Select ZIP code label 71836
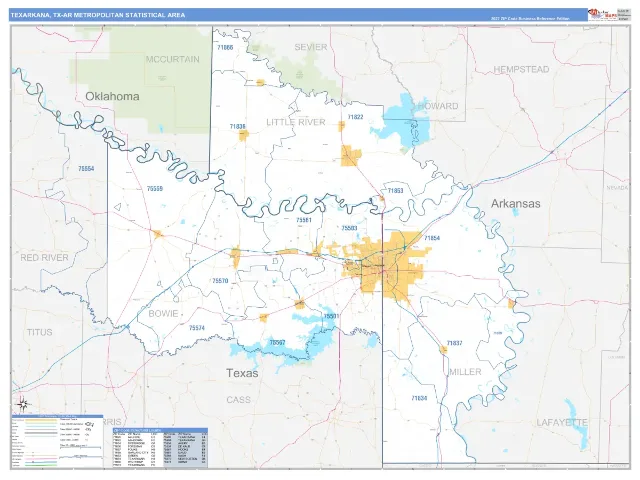 pos(238,127)
